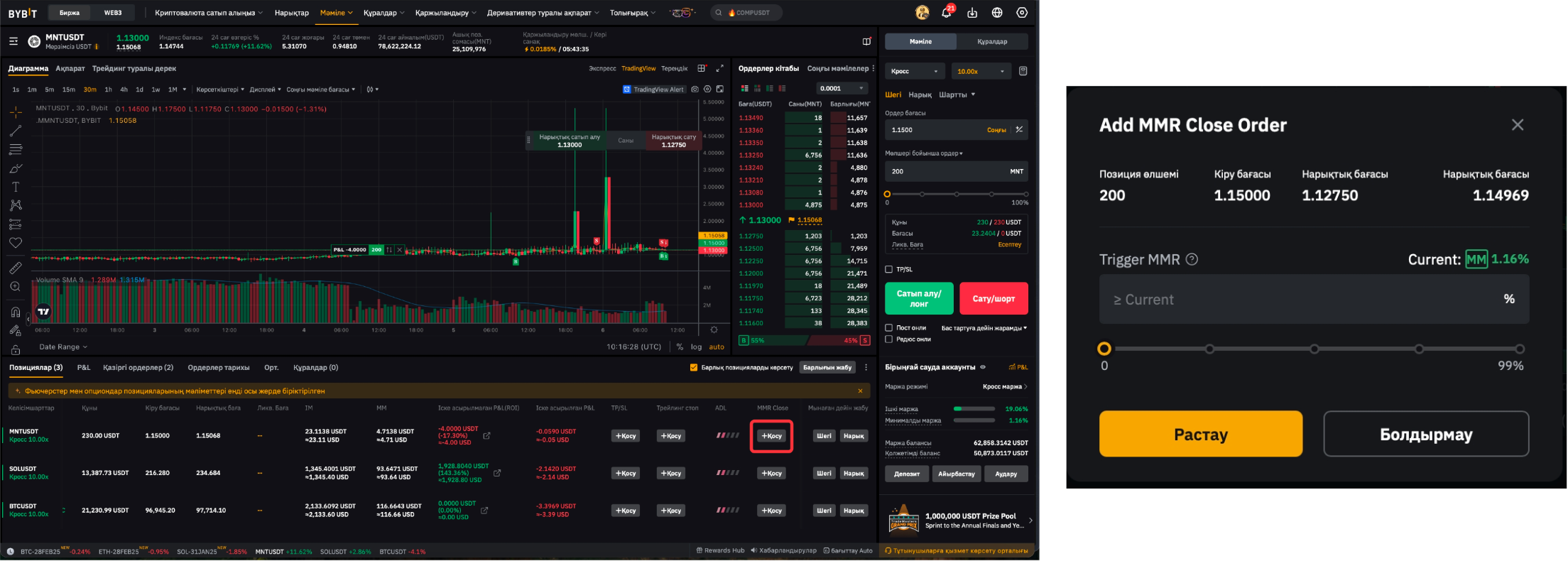The image size is (1568, 561).
Task: Click the chart screenshot camera icon
Action: (695, 89)
